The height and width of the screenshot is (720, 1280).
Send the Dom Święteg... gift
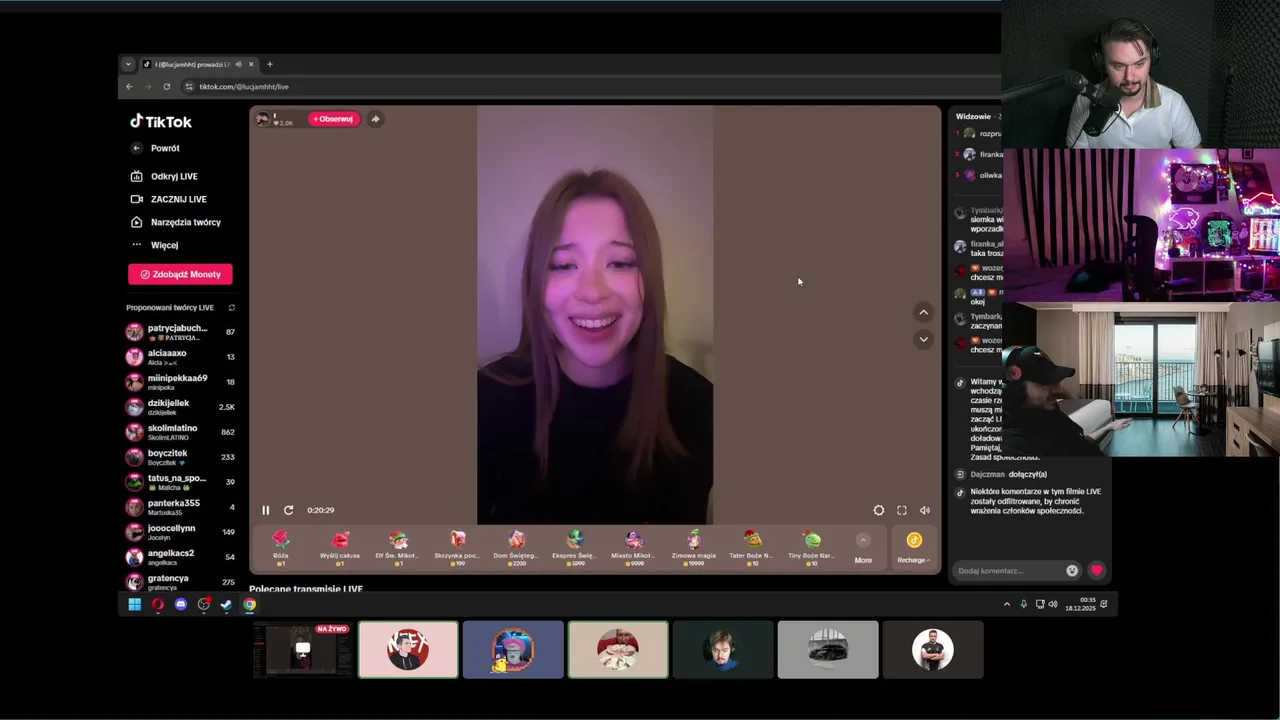[x=517, y=548]
